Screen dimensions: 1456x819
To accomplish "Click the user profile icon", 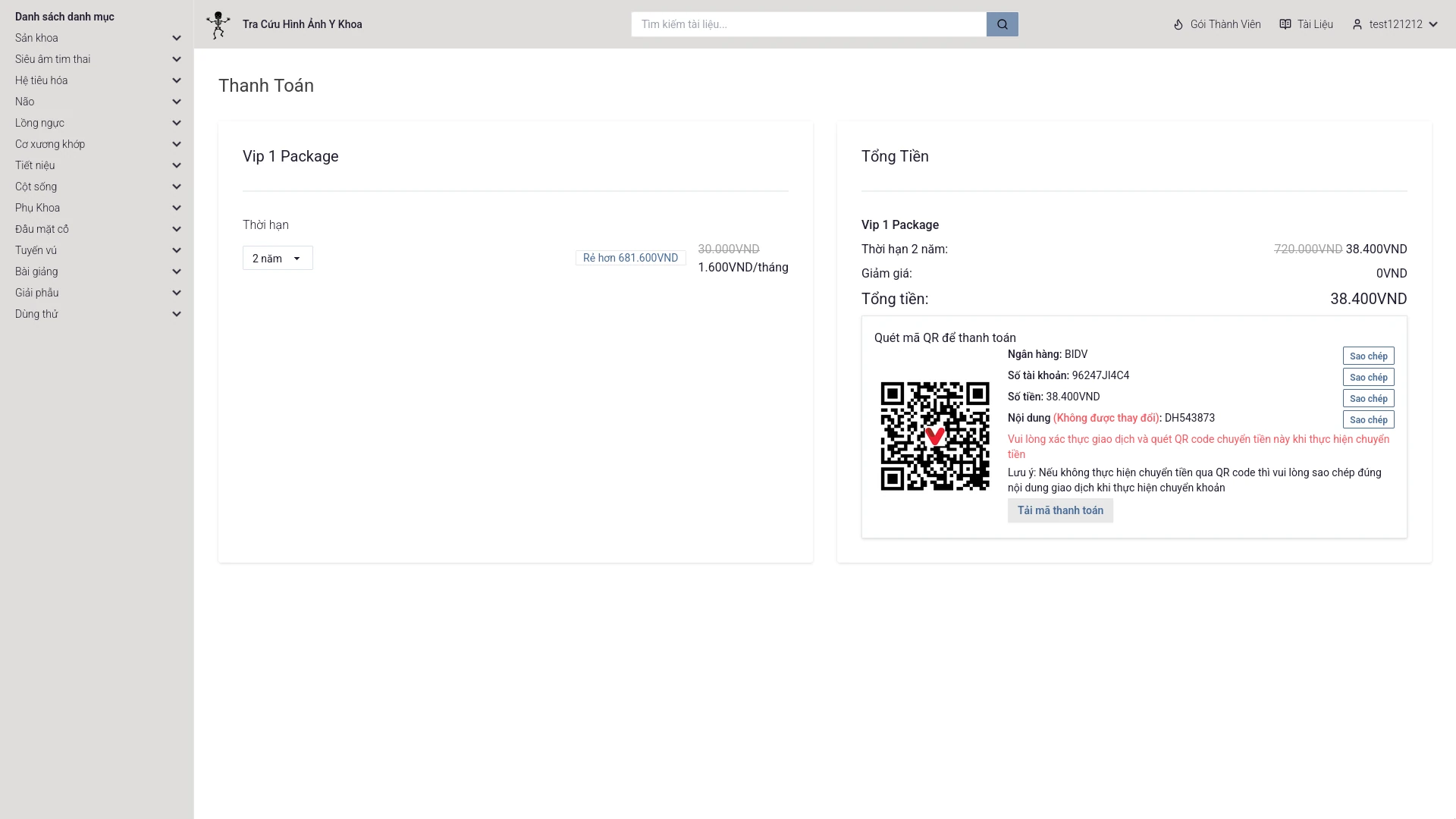I will (1357, 24).
